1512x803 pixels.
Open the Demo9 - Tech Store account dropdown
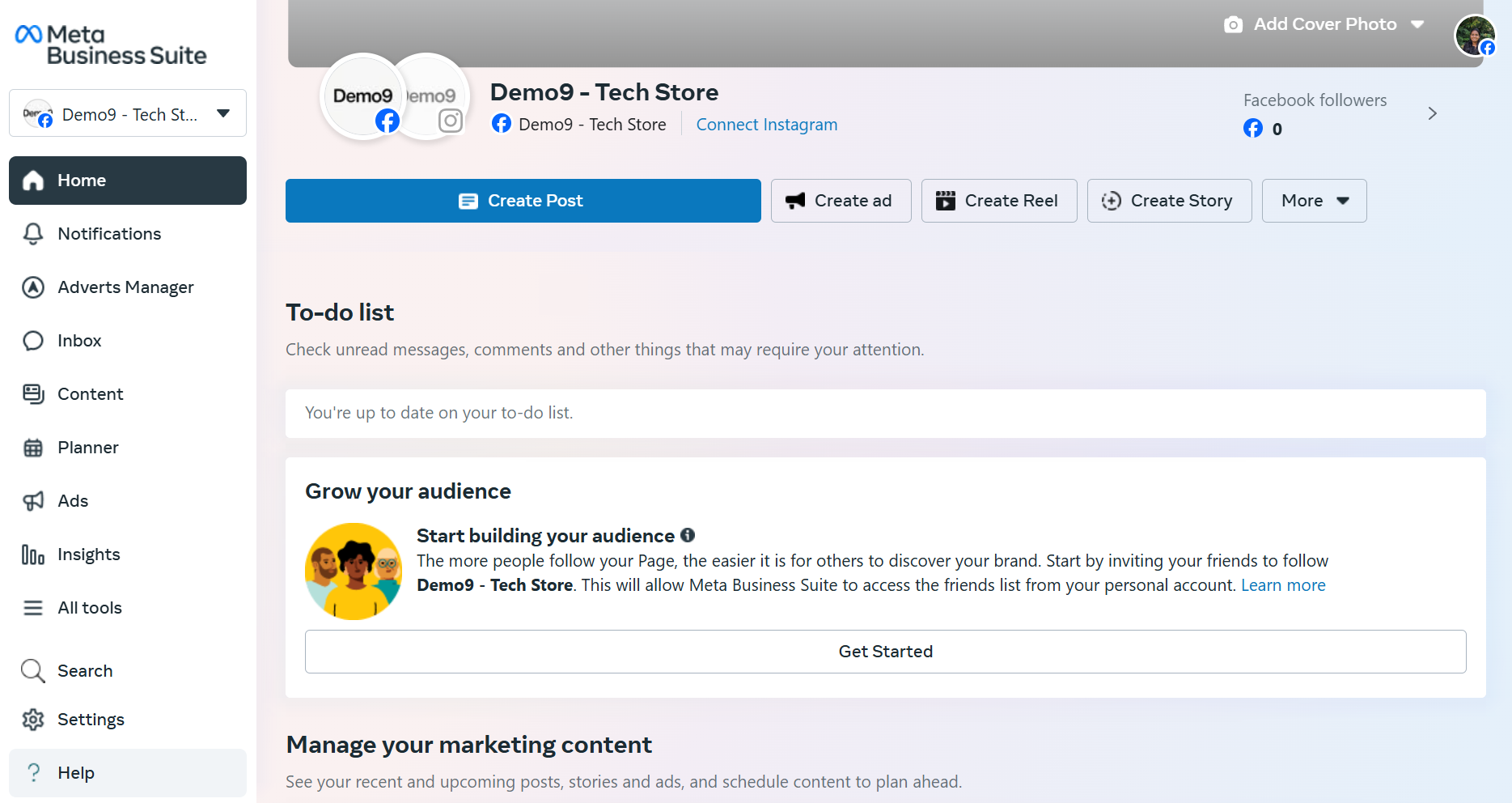(128, 113)
